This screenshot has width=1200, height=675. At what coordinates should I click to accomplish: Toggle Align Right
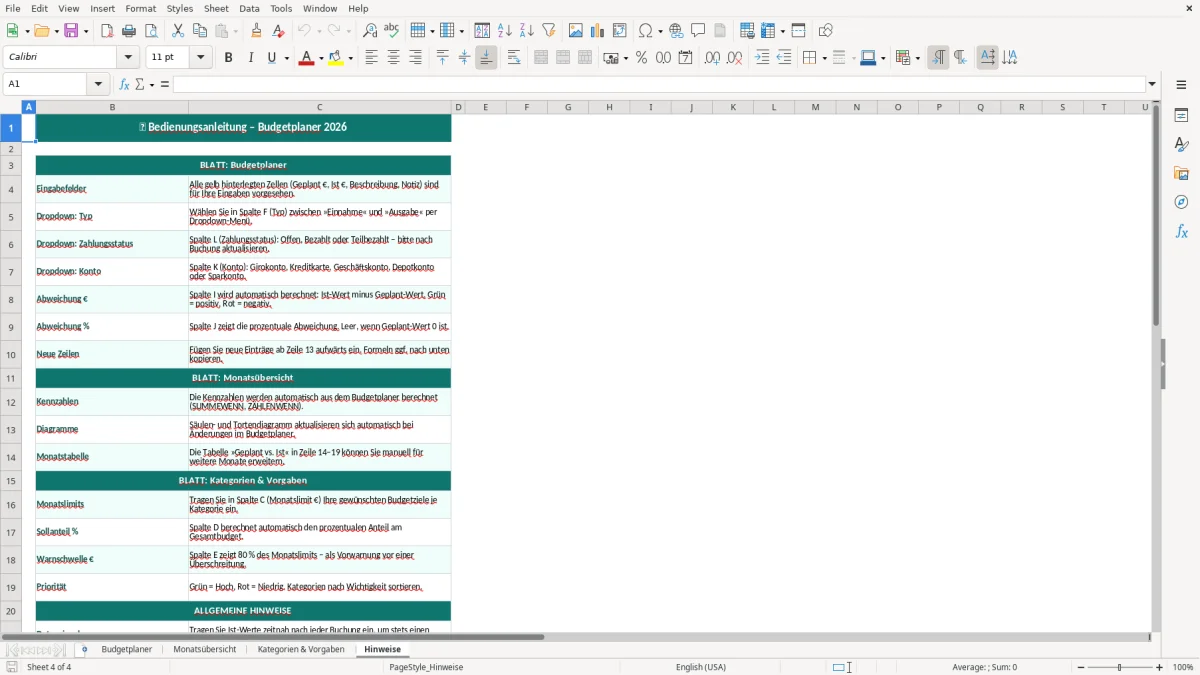click(416, 58)
